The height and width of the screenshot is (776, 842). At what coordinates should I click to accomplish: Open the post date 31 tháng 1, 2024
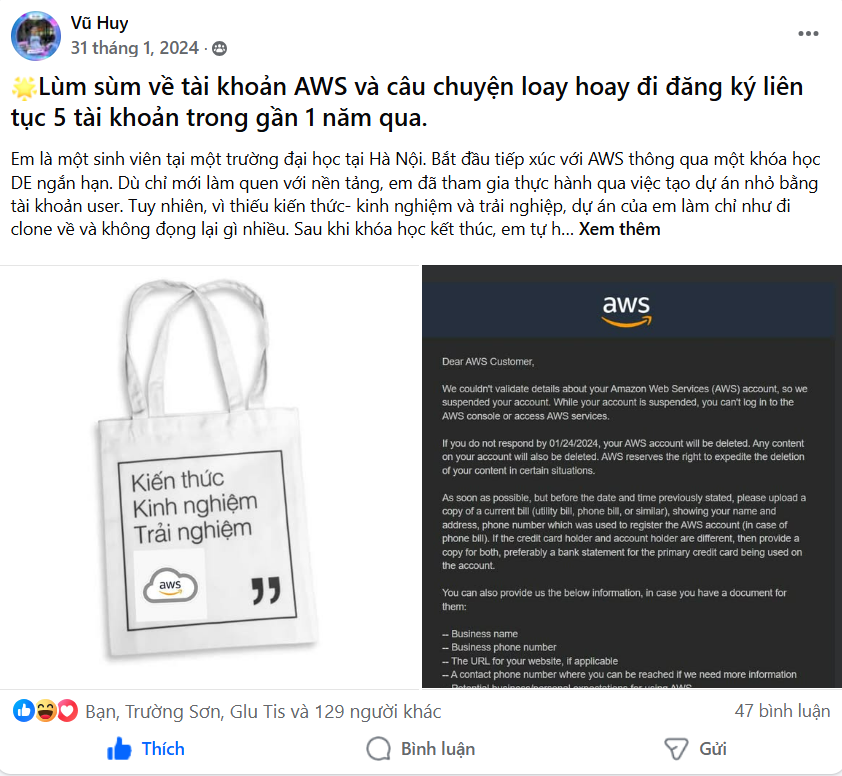(x=134, y=48)
